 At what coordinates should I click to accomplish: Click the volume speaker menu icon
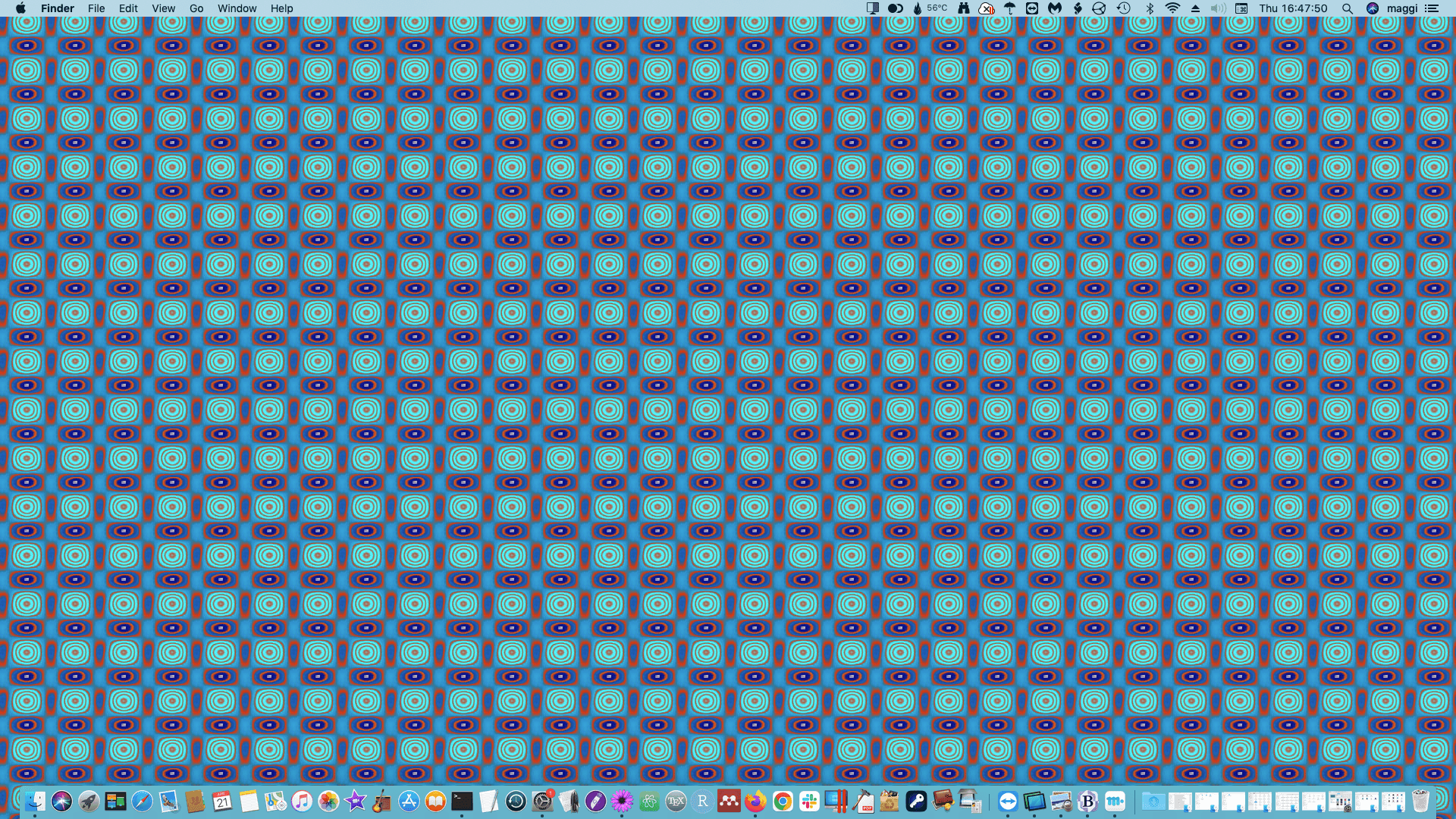1218,8
